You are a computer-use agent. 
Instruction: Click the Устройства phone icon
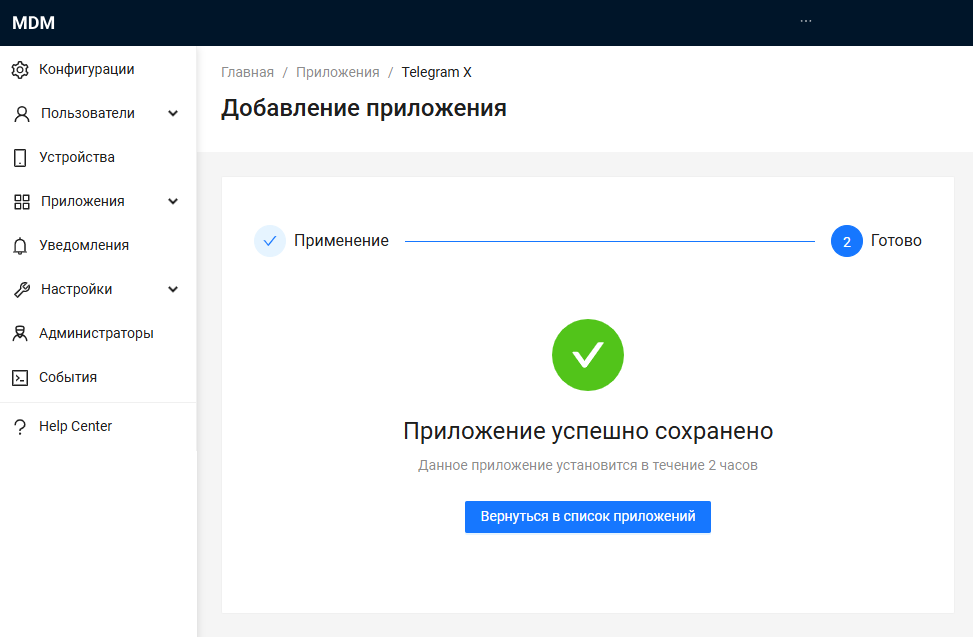coord(20,158)
